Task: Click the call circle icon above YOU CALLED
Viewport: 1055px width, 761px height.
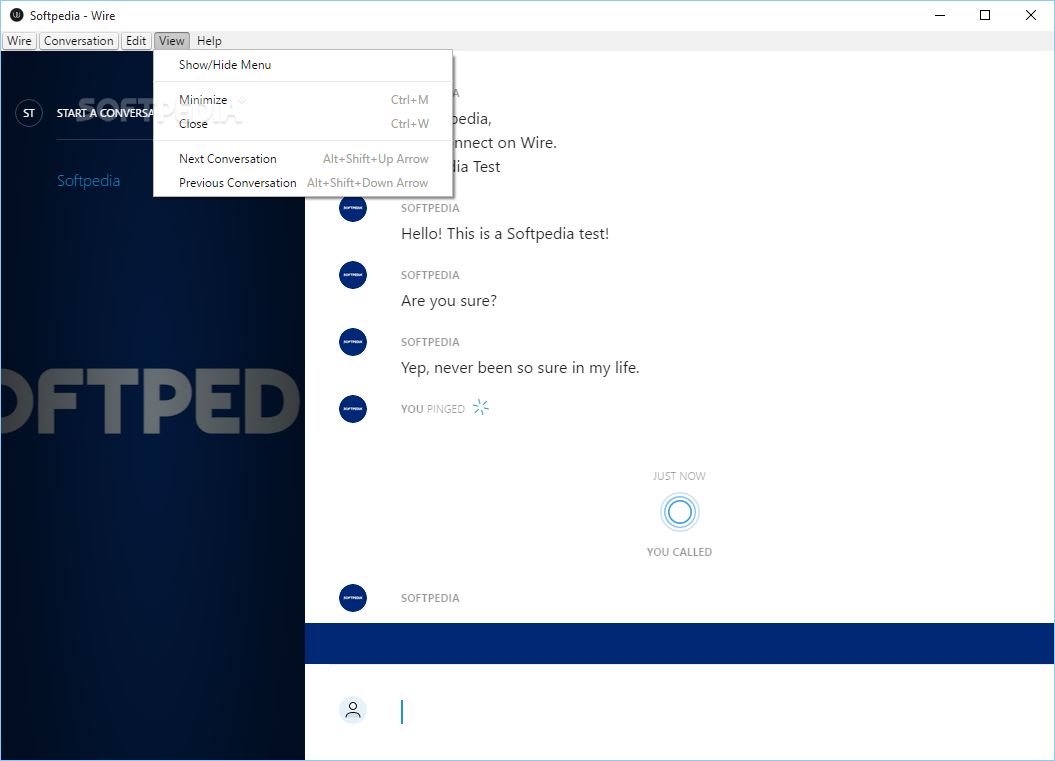Action: pyautogui.click(x=680, y=512)
